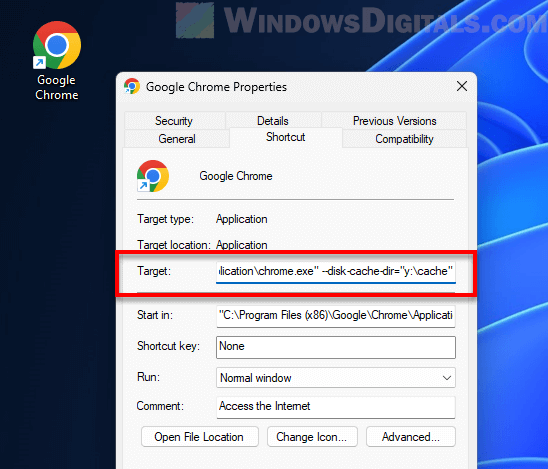Image resolution: width=548 pixels, height=469 pixels.
Task: Open the Previous Versions tab
Action: [394, 121]
